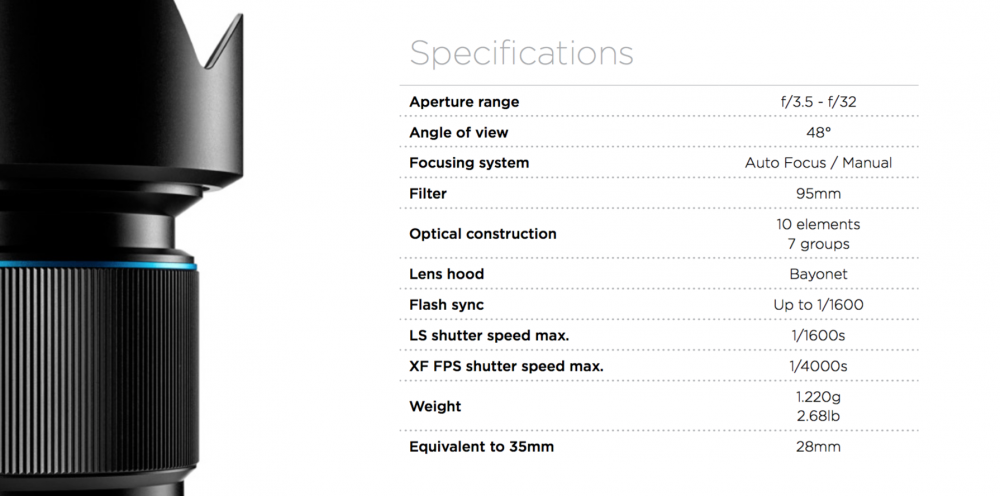The width and height of the screenshot is (1000, 496).
Task: Click the Up to 1/1600 value
Action: 818,305
